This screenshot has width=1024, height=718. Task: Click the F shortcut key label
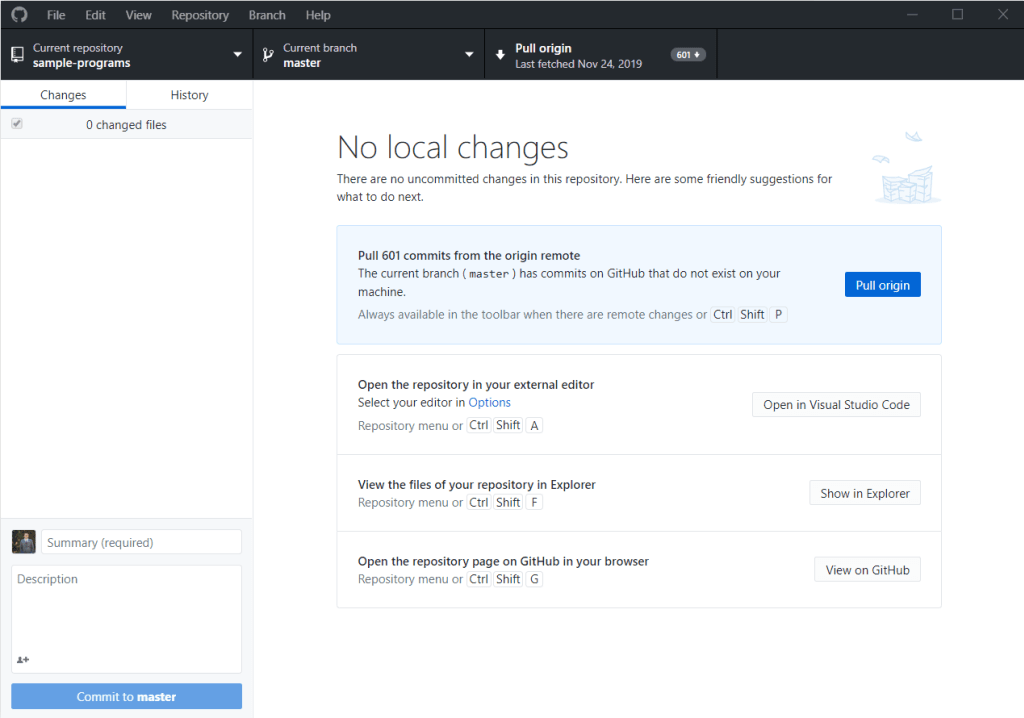point(534,502)
